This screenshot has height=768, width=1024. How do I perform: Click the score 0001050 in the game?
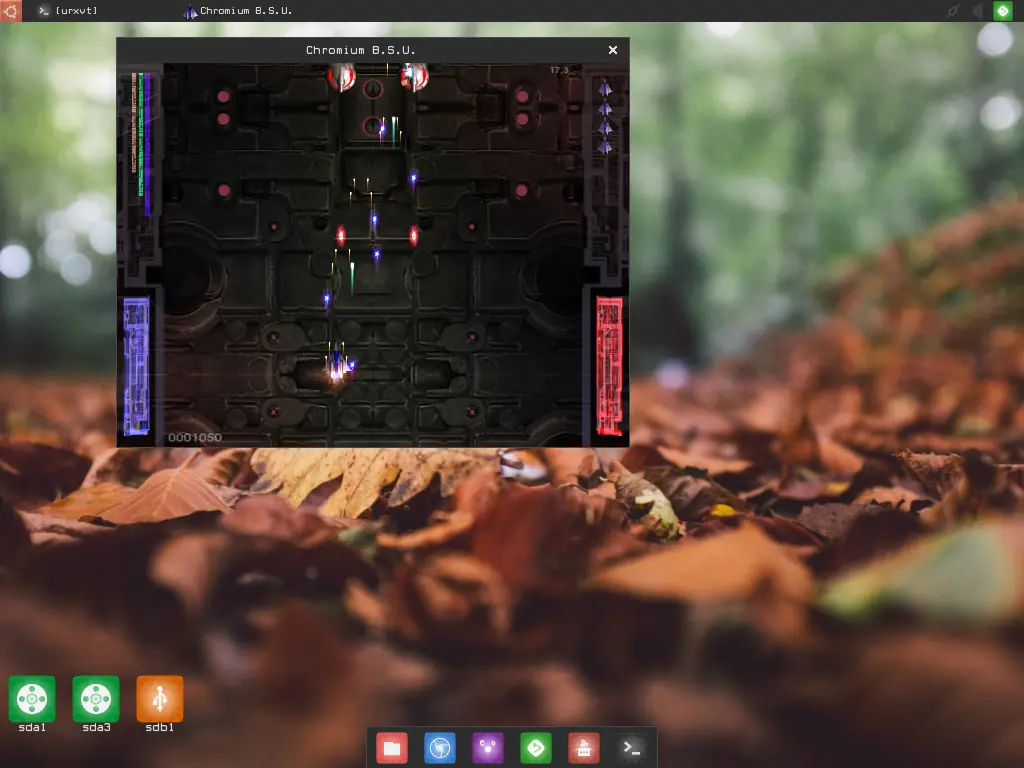coord(195,437)
